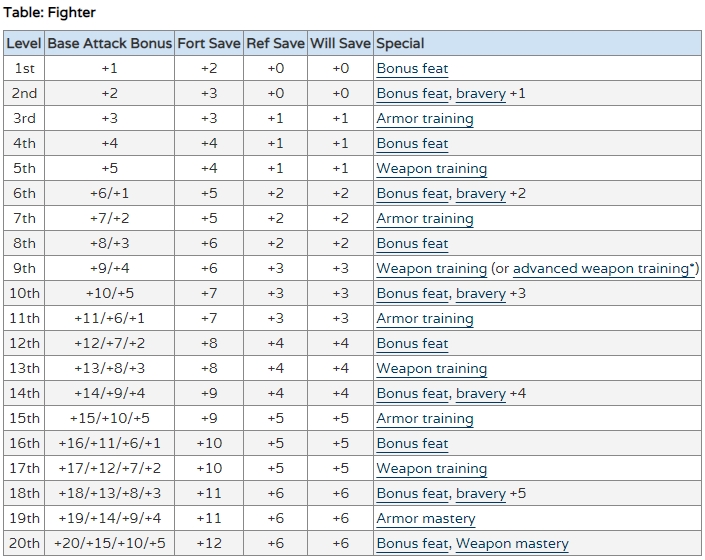Click the Base Attack Bonus column header
705x560 pixels.
click(x=109, y=44)
